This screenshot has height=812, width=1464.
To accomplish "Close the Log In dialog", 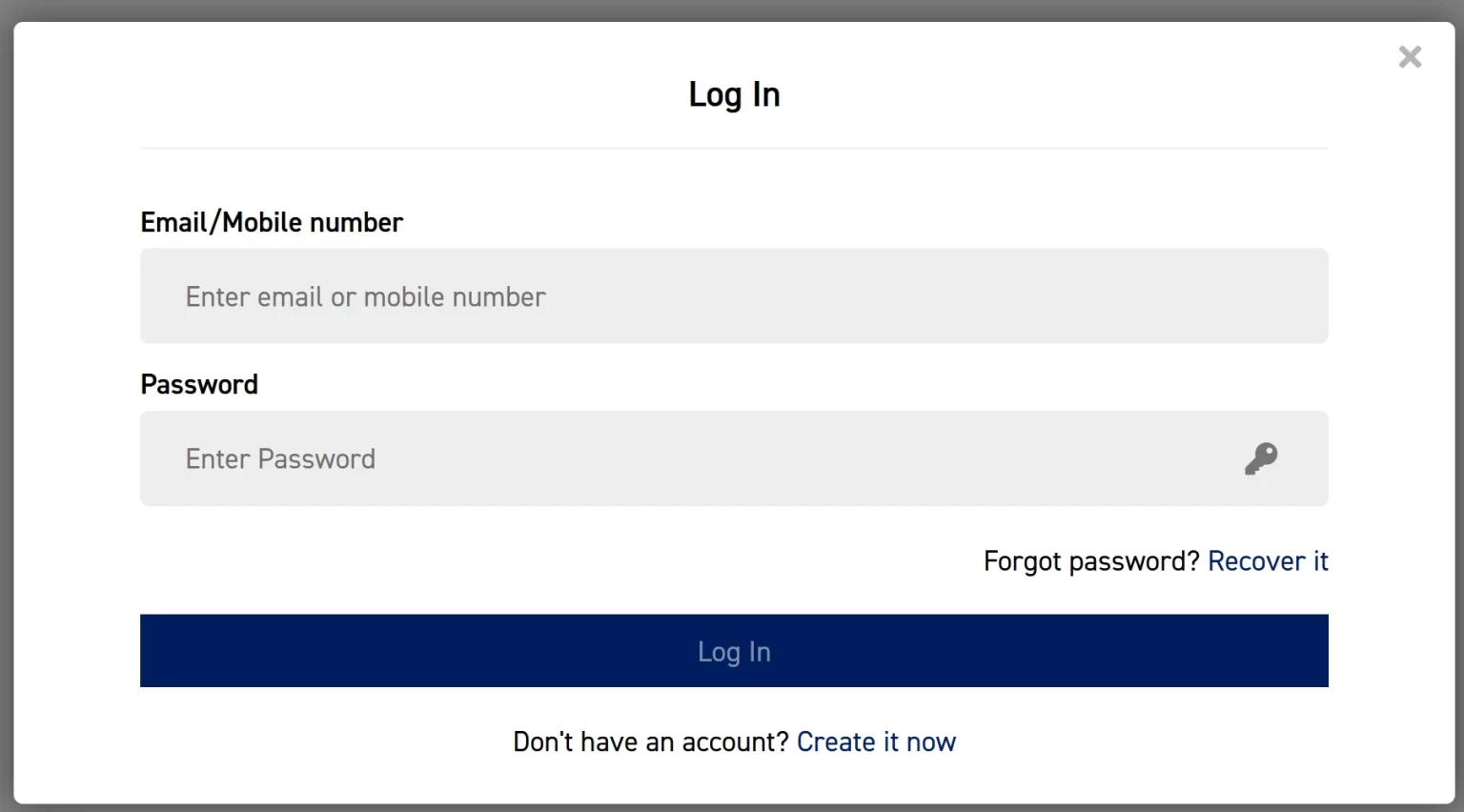I will click(1410, 57).
